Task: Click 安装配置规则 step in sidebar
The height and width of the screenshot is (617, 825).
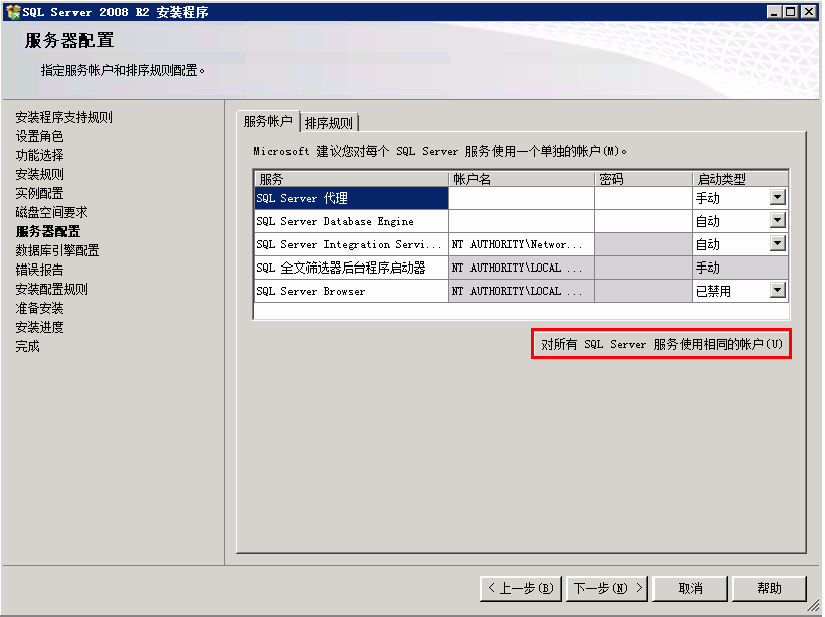Action: tap(52, 289)
